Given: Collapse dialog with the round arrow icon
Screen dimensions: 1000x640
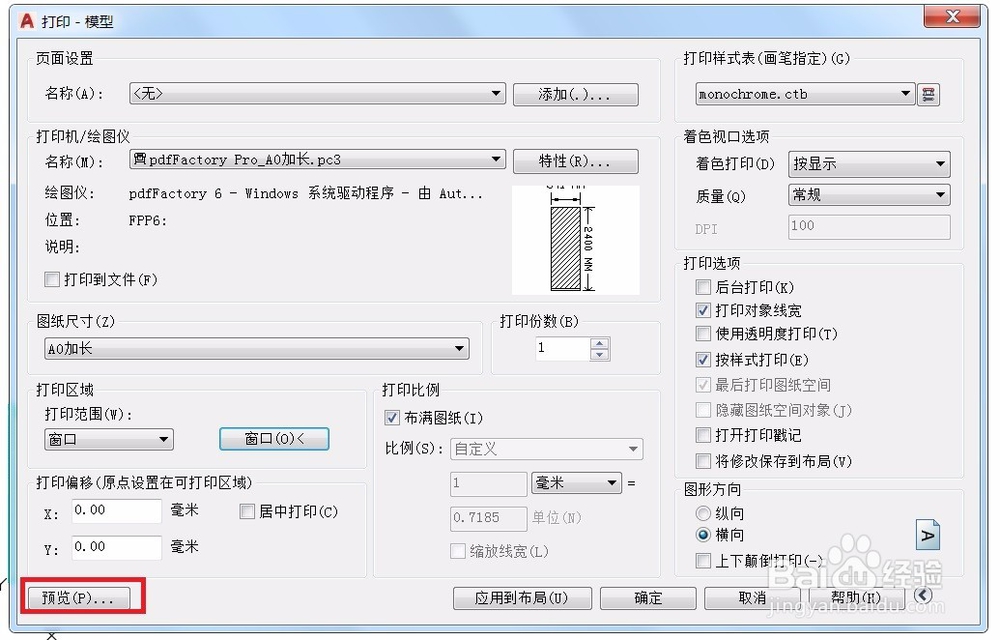Looking at the screenshot, I should point(923,595).
